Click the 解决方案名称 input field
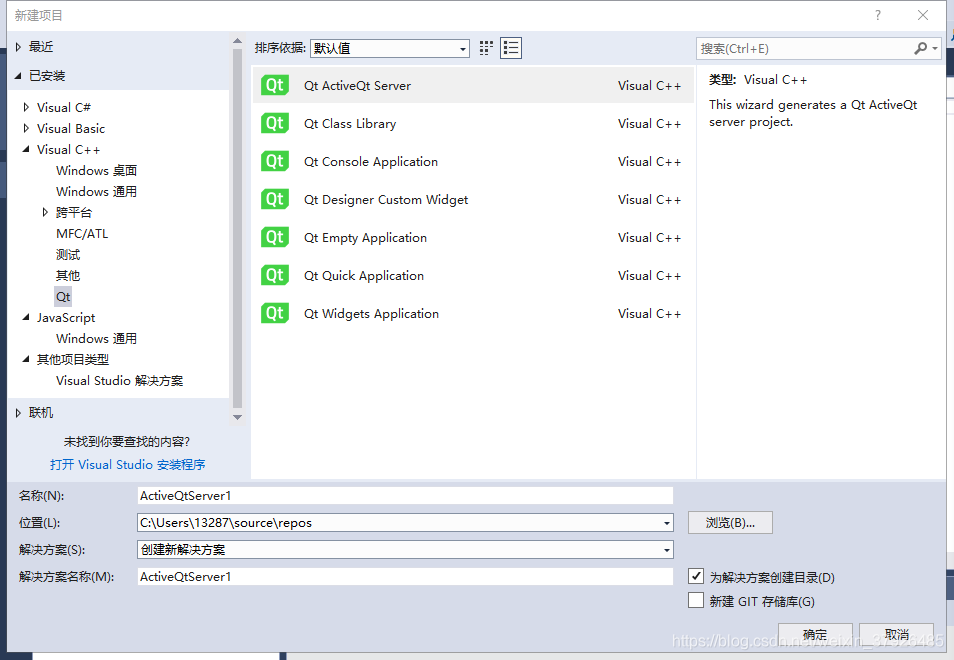This screenshot has width=954, height=660. pyautogui.click(x=405, y=577)
